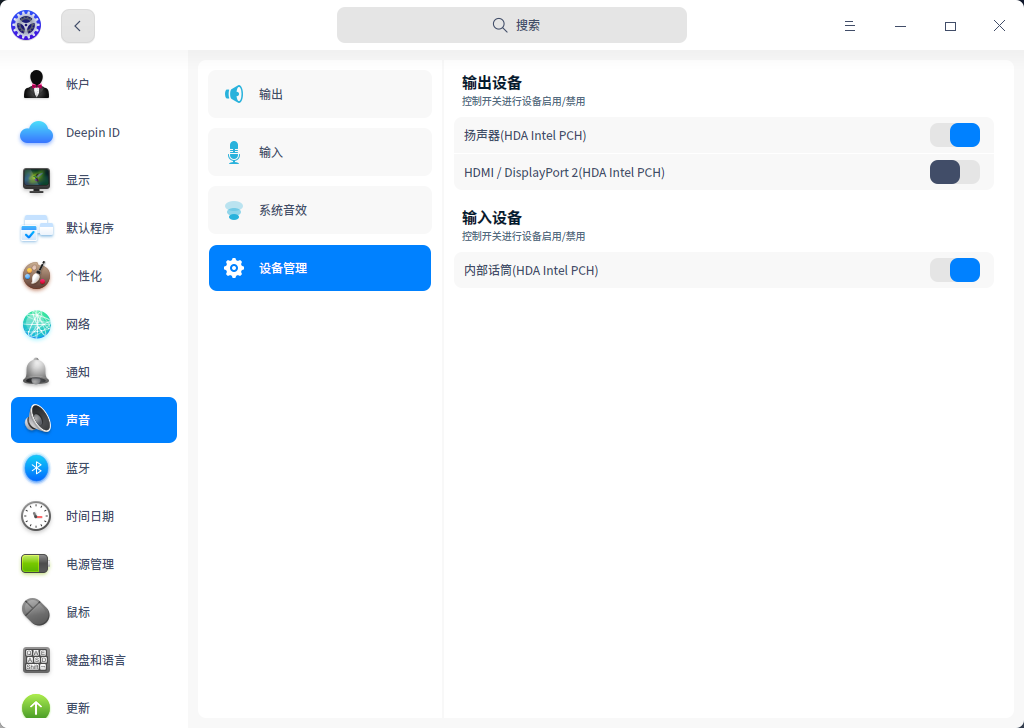Screen dimensions: 1024x728
Task: Click the 网络 network globe icon
Action: tap(37, 324)
